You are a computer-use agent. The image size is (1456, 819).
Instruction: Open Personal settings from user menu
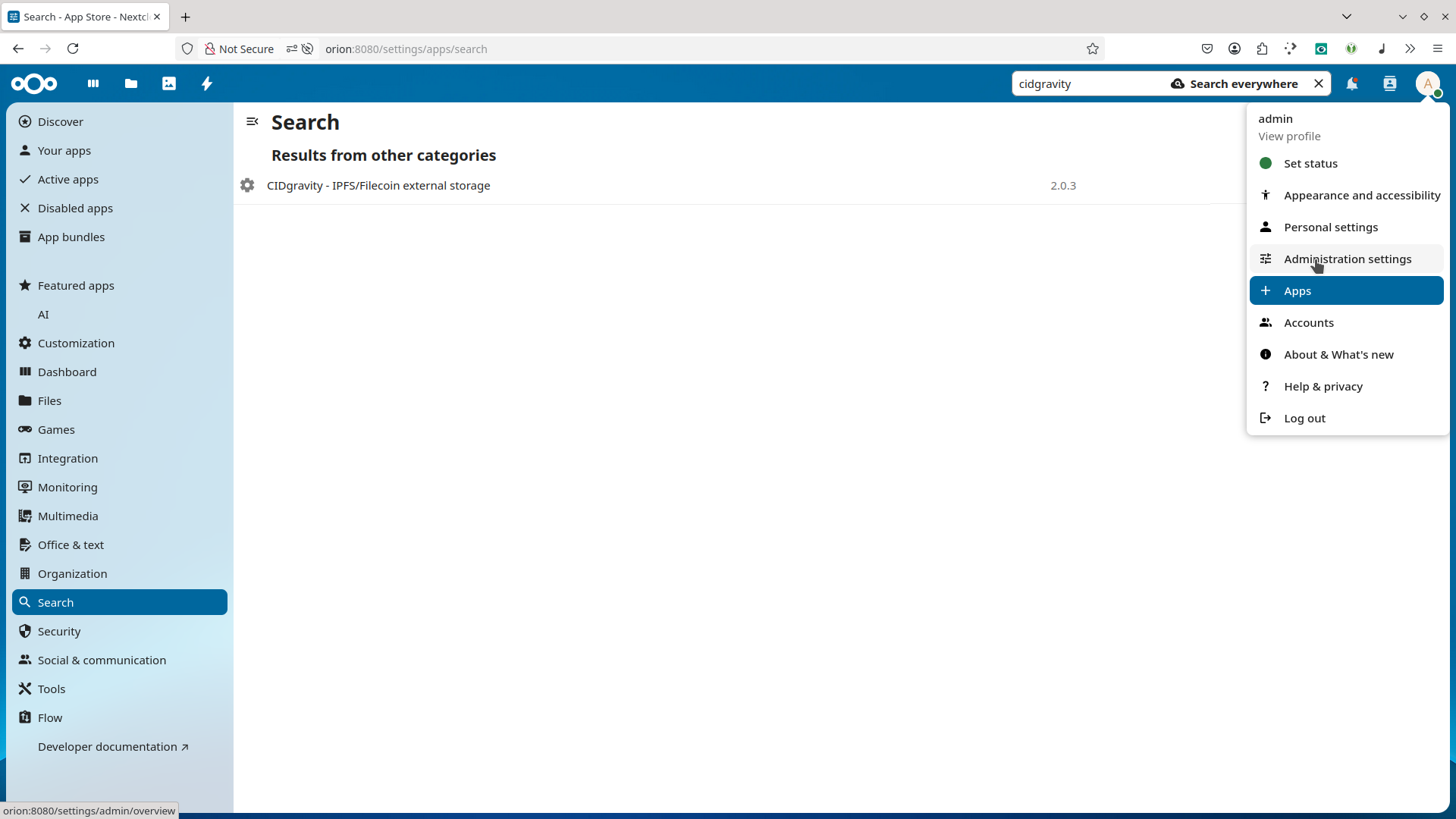point(1347,227)
